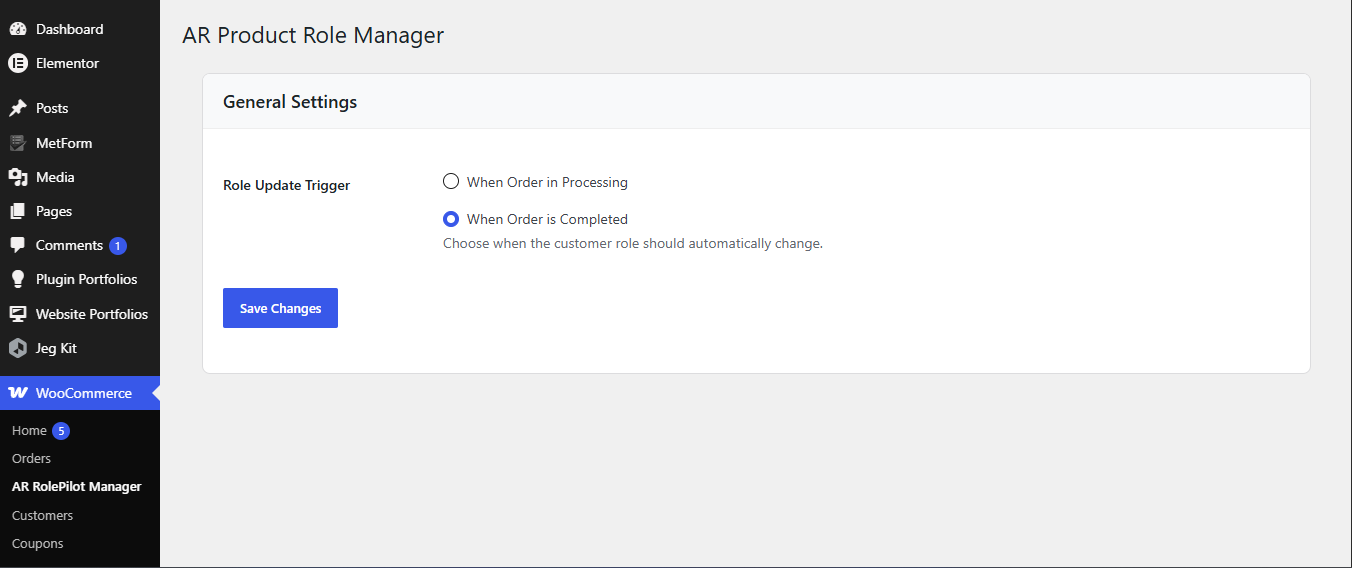The width and height of the screenshot is (1352, 568).
Task: Click the Comments speech bubble icon
Action: pos(17,245)
